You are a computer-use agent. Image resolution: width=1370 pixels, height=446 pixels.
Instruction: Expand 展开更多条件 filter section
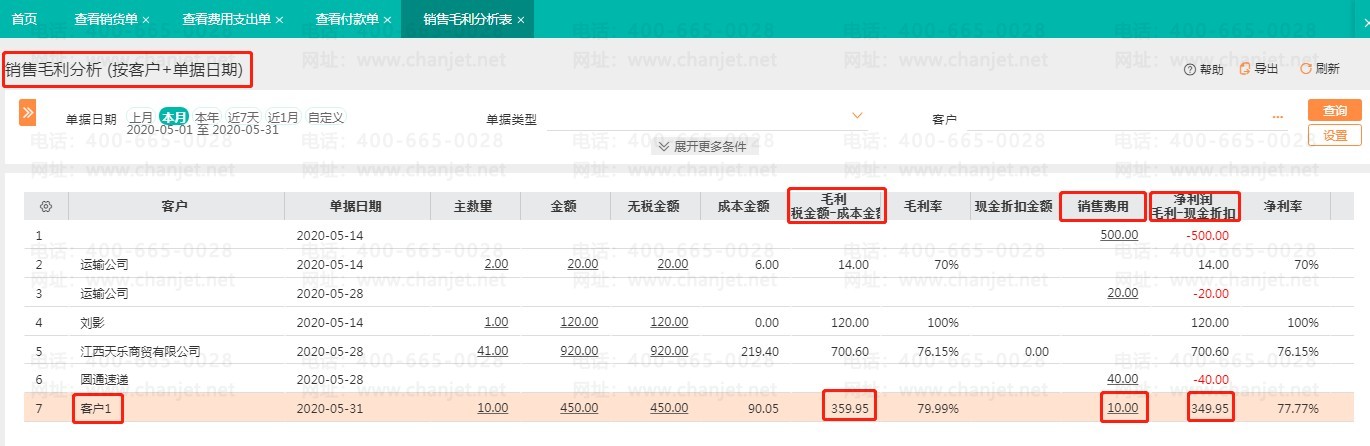pyautogui.click(x=702, y=146)
